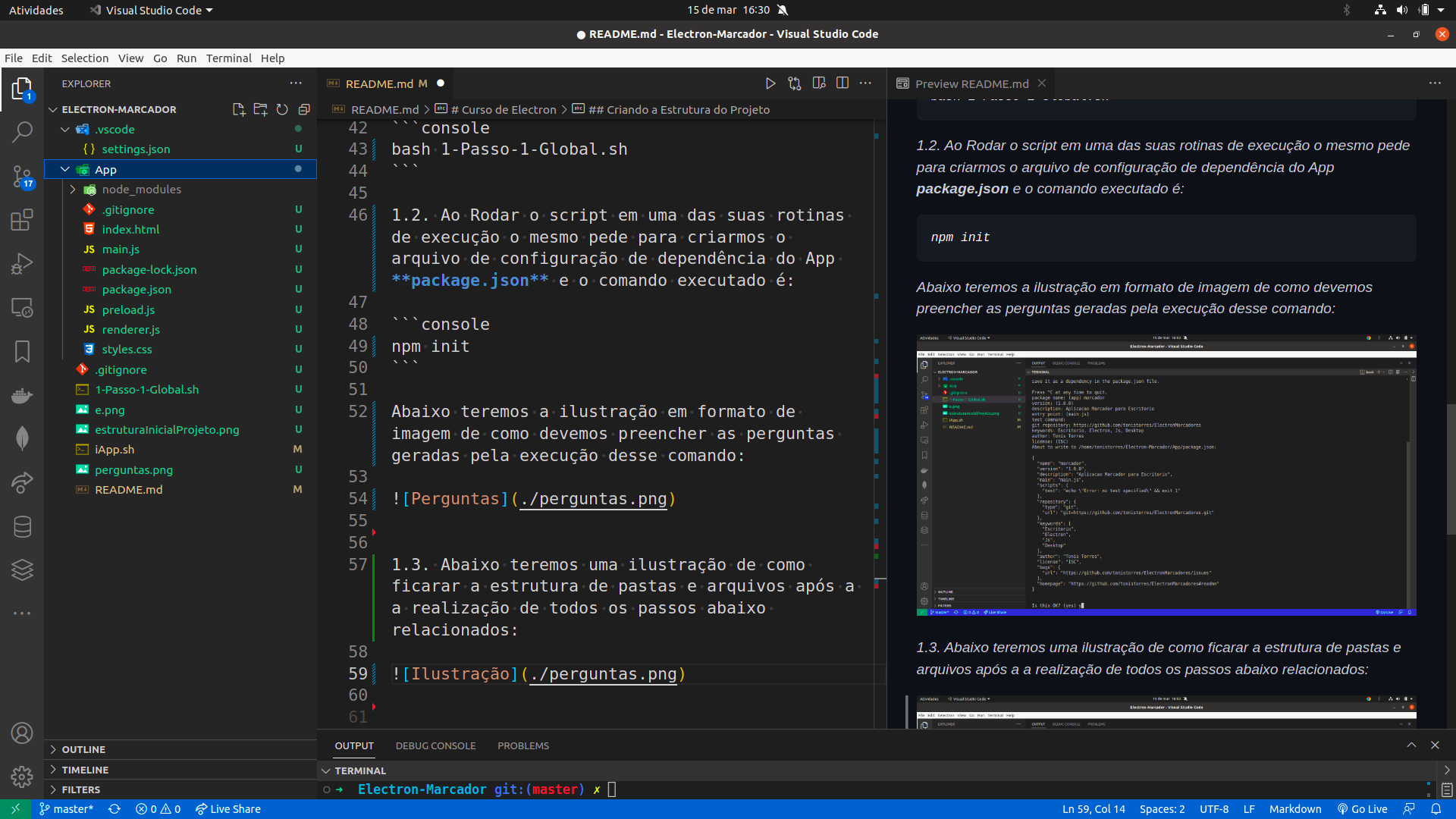Split the editor right

pos(842,83)
